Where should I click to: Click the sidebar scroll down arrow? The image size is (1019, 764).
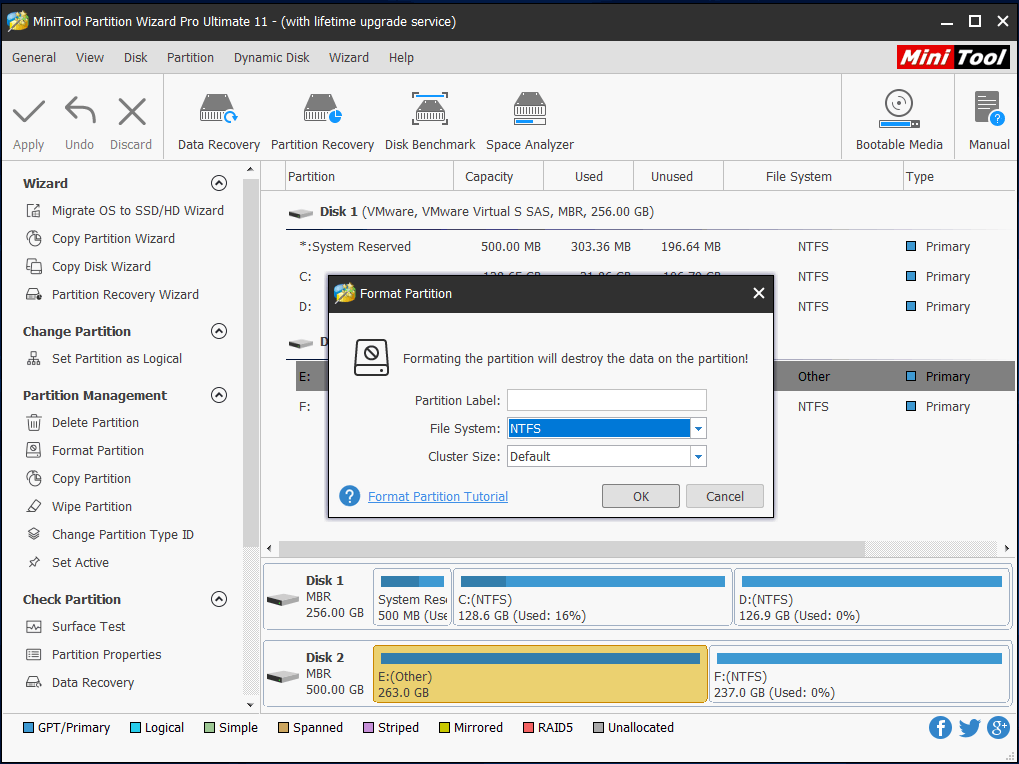coord(250,704)
